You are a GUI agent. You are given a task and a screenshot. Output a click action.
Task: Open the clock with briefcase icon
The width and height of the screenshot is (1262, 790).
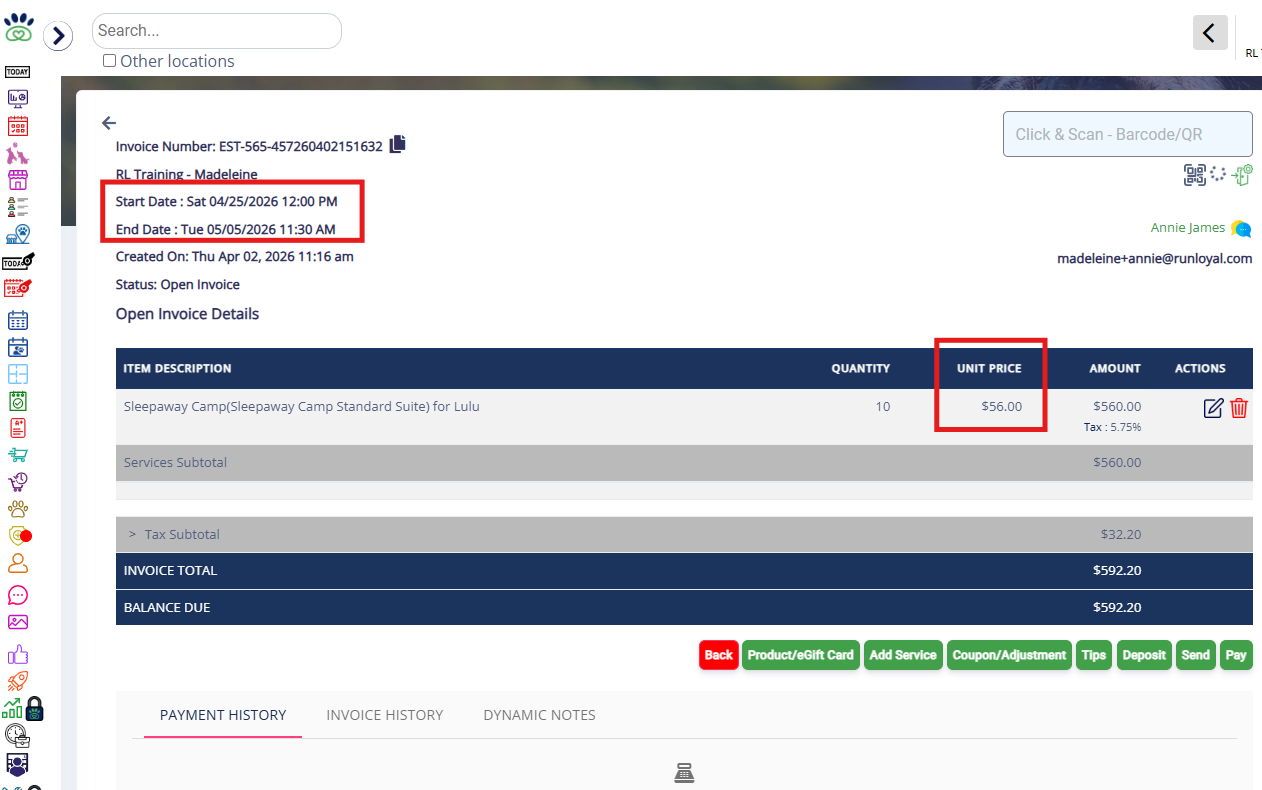click(x=17, y=736)
